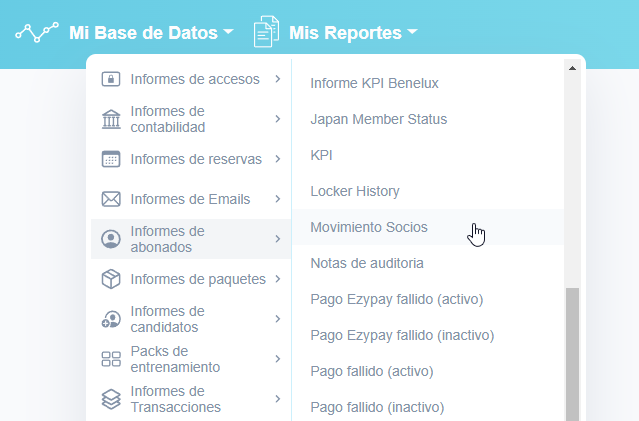The width and height of the screenshot is (639, 421).
Task: Click the lock icon for Informes de accesos
Action: click(111, 79)
